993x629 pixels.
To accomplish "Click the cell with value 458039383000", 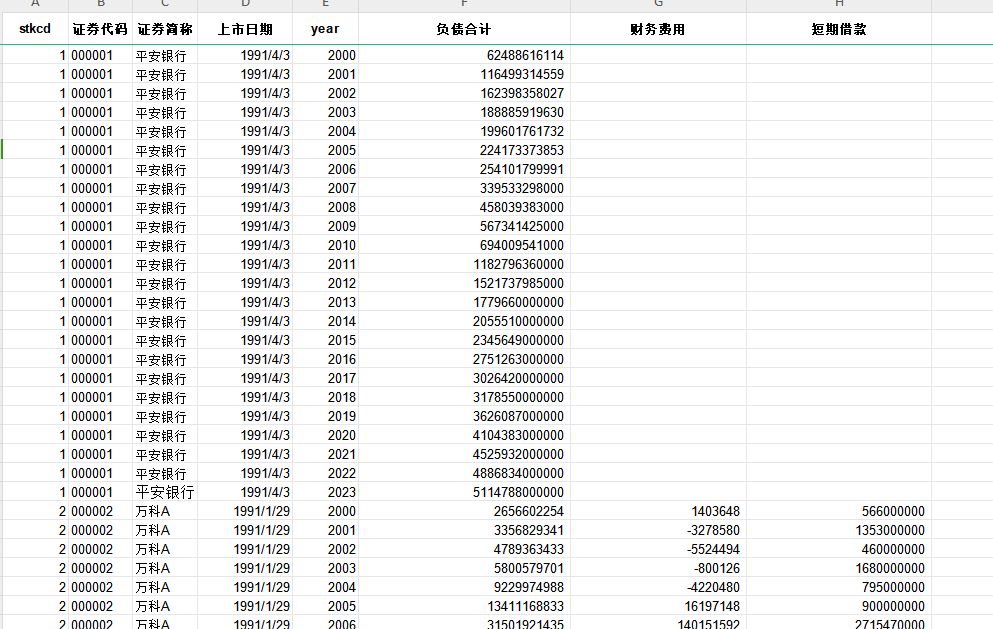I will [x=464, y=207].
